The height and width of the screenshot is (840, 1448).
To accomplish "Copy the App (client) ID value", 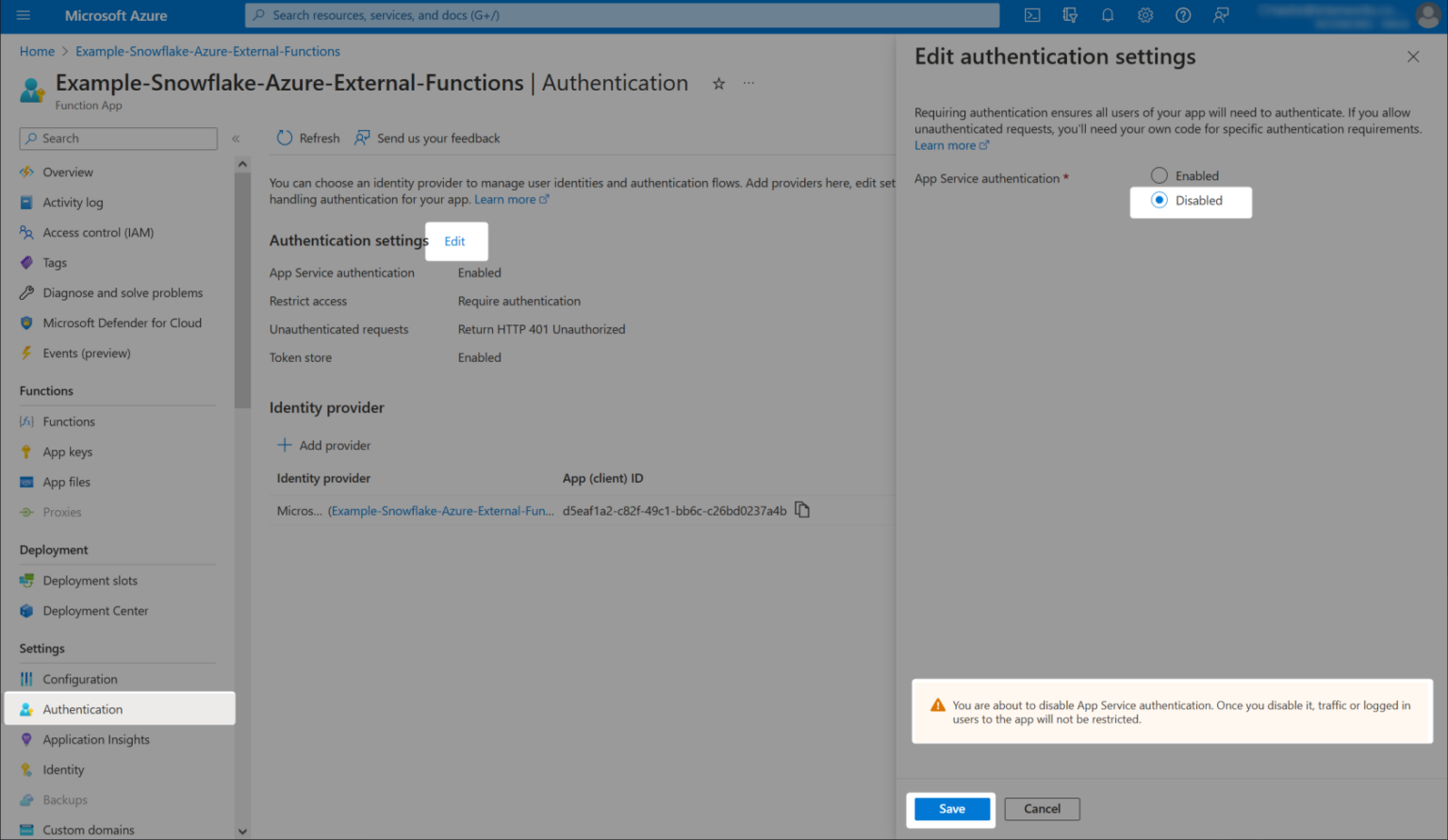I will click(x=802, y=509).
